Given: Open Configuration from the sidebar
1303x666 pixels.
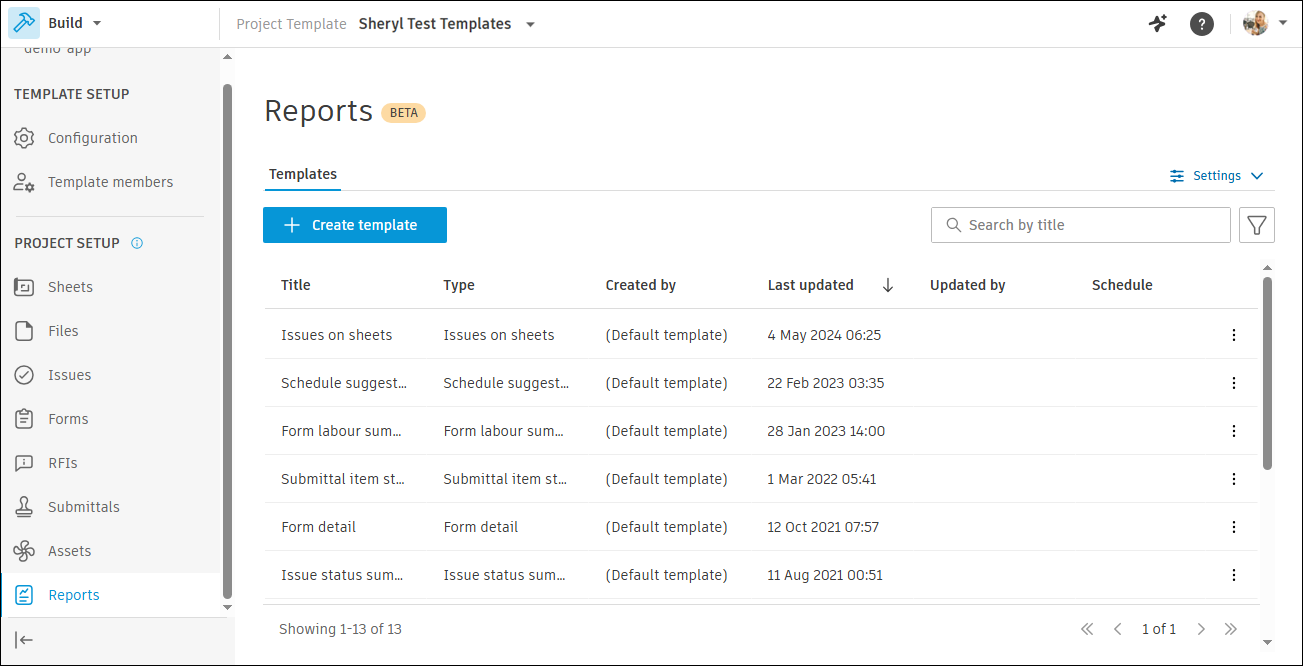Looking at the screenshot, I should [92, 138].
